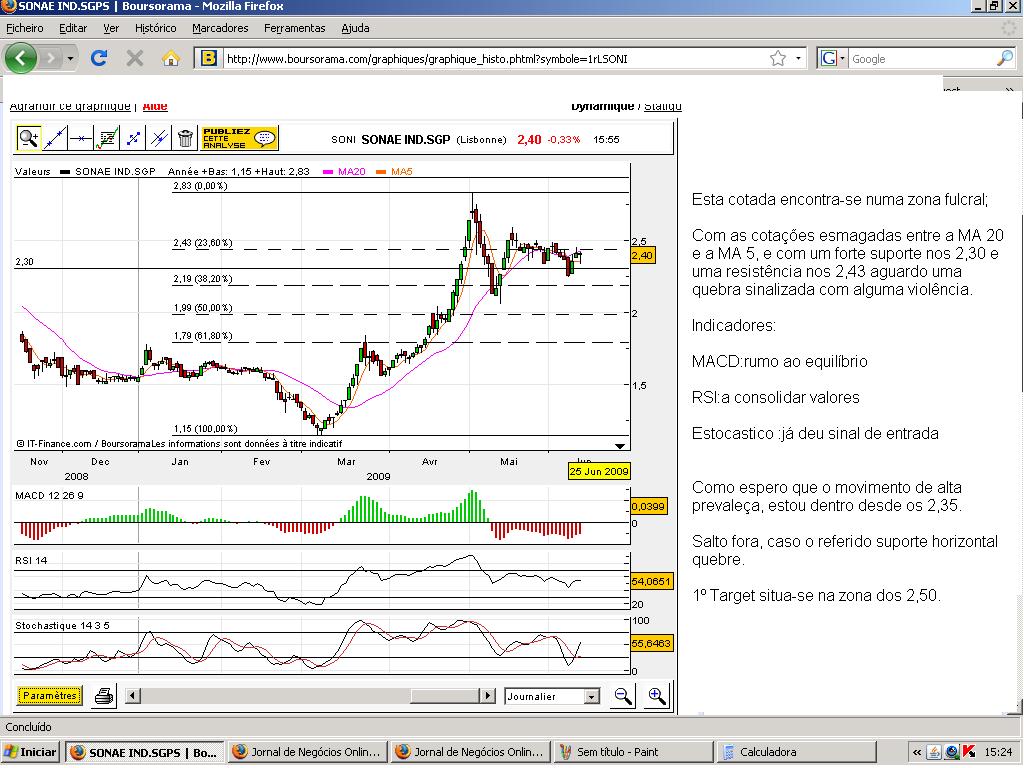Viewport: 1024px width, 768px height.
Task: Click the Kaspersky tray icon
Action: 969,752
